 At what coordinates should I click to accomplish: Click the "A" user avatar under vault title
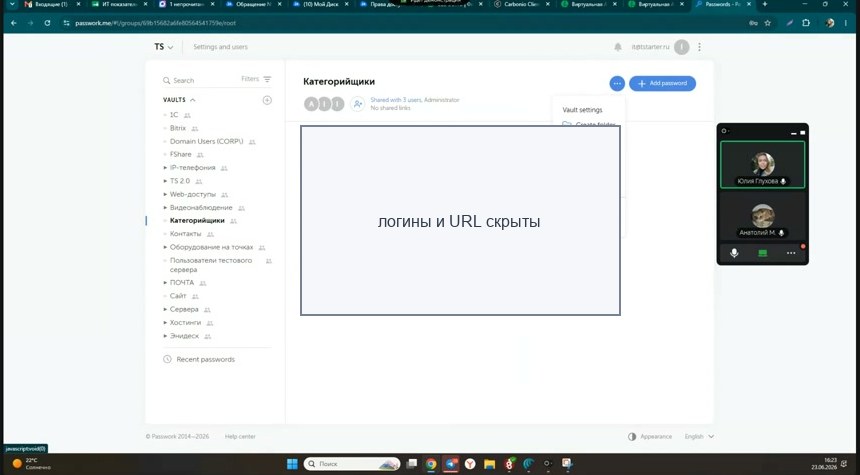[311, 104]
